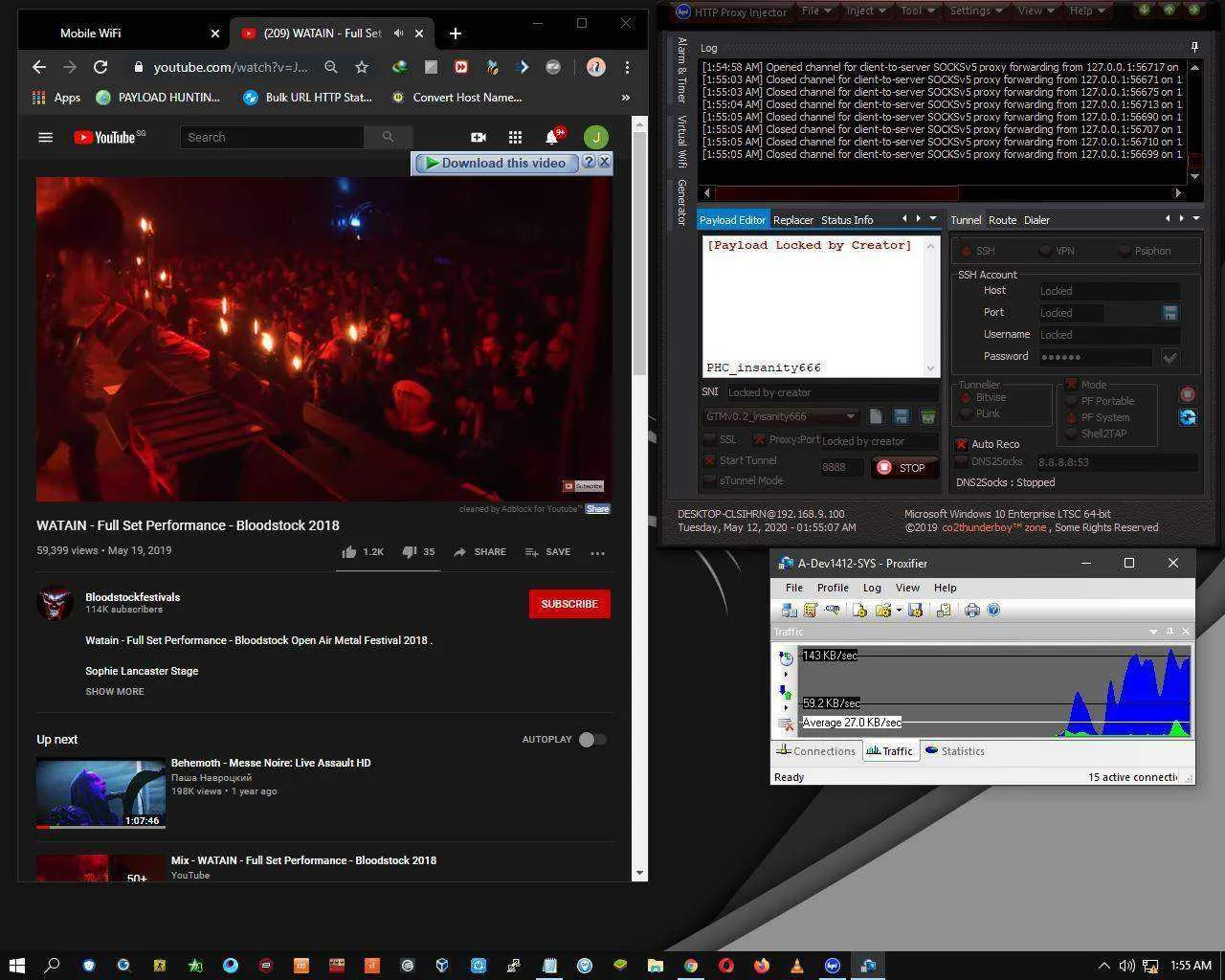The width and height of the screenshot is (1225, 980).
Task: Click the green trash icon below SNI field
Action: click(x=927, y=416)
